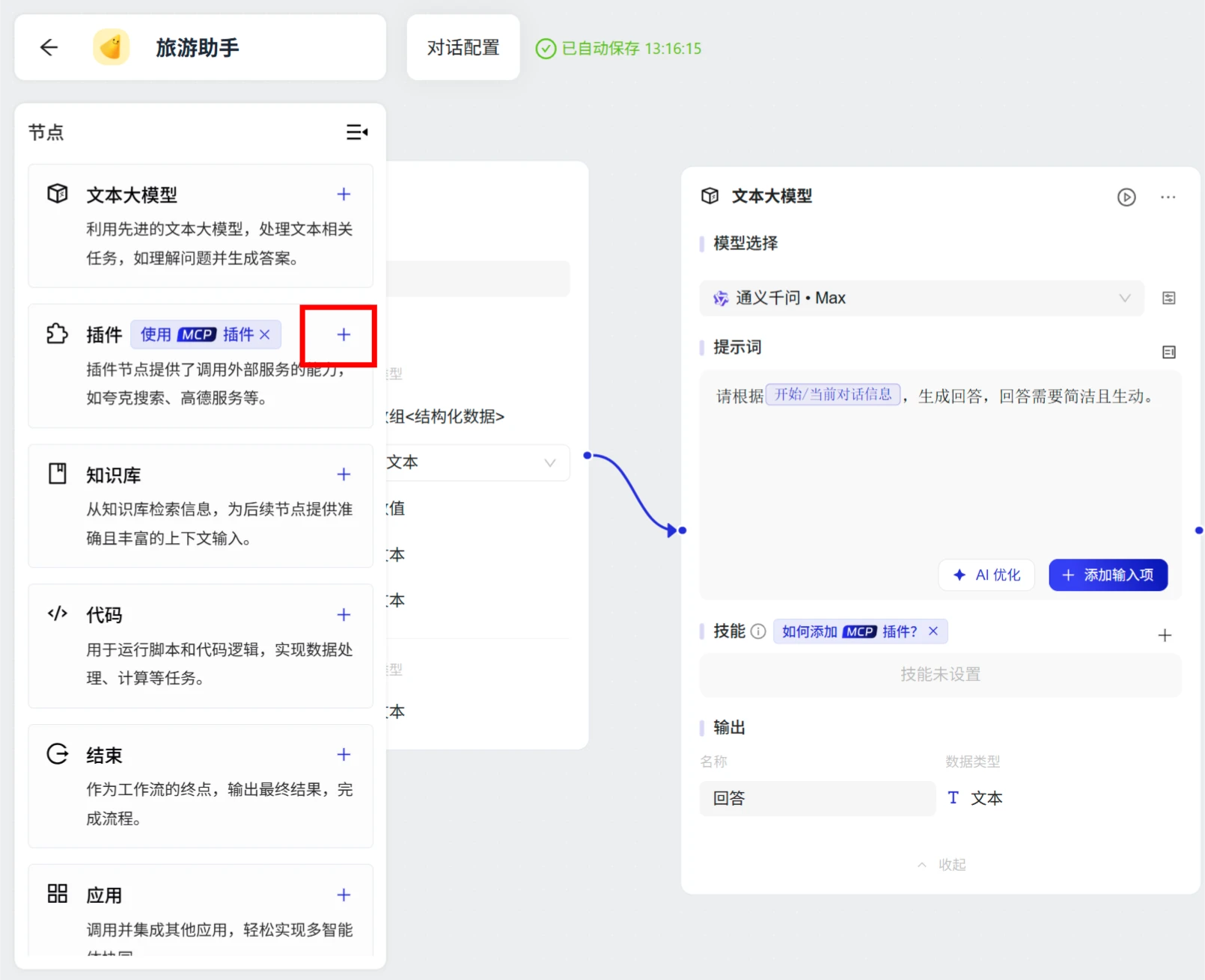This screenshot has width=1205, height=980.
Task: Open model parameter settings beside 通义千问 dropdown
Action: click(1168, 298)
